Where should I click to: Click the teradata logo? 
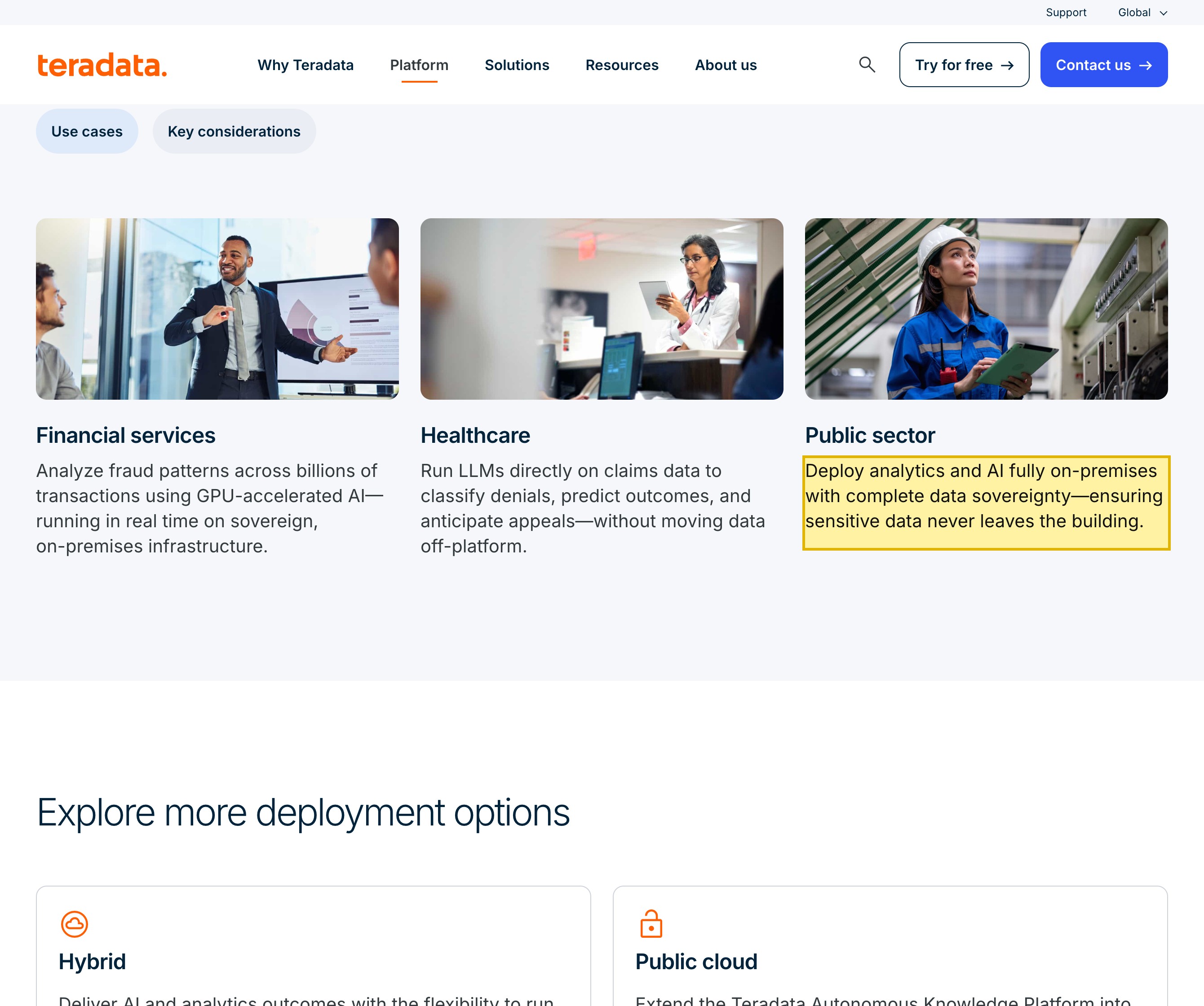tap(102, 65)
